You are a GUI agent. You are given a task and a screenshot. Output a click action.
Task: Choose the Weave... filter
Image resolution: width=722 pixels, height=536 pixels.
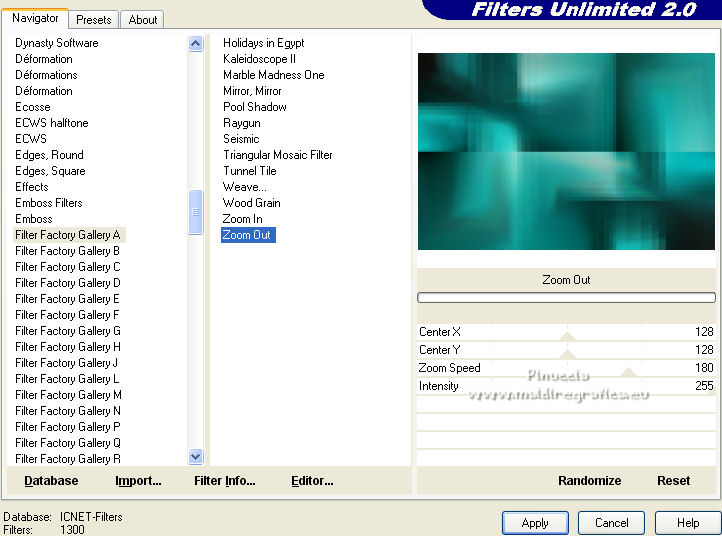coord(245,187)
